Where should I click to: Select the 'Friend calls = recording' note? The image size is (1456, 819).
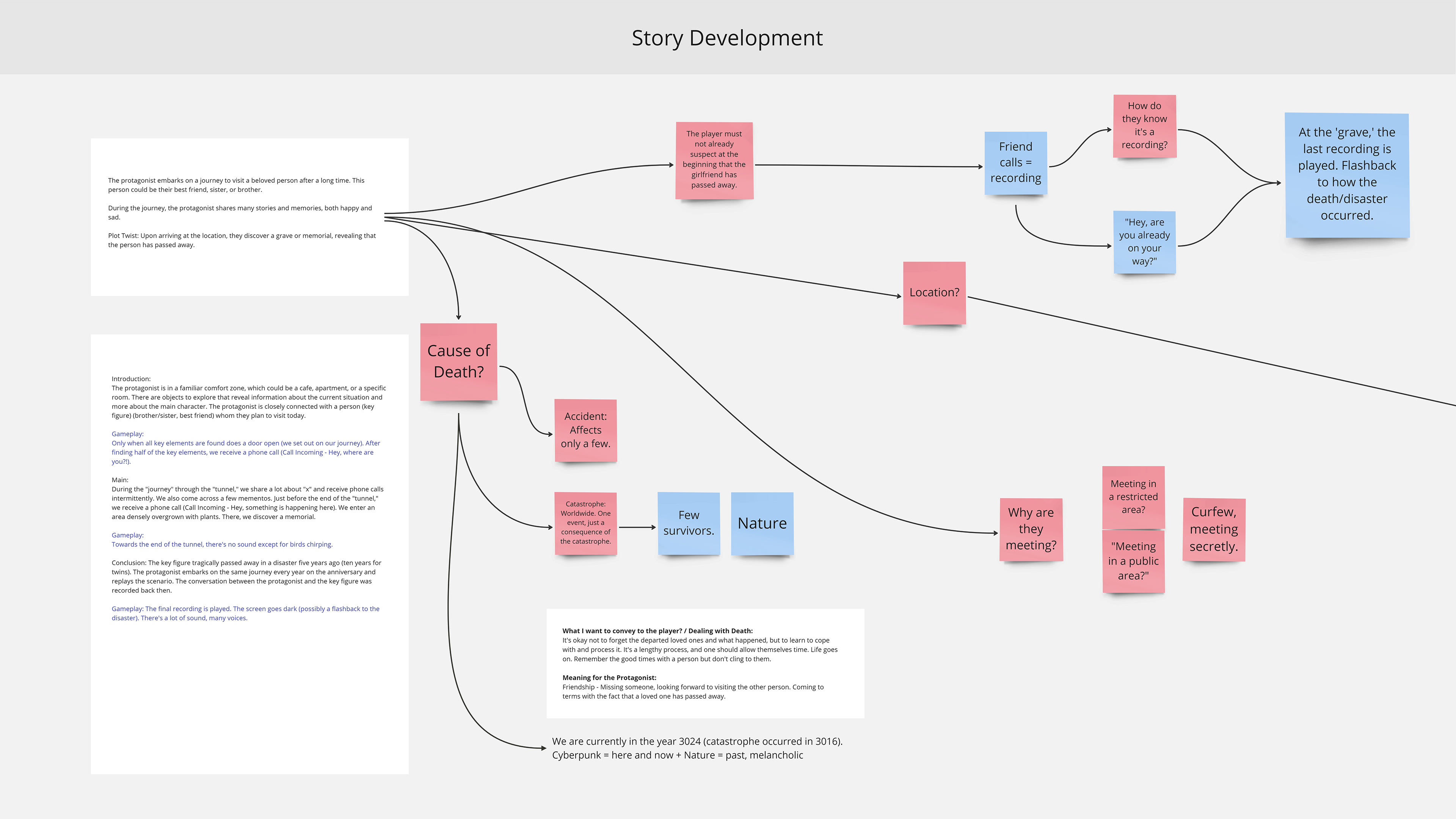(x=1015, y=162)
